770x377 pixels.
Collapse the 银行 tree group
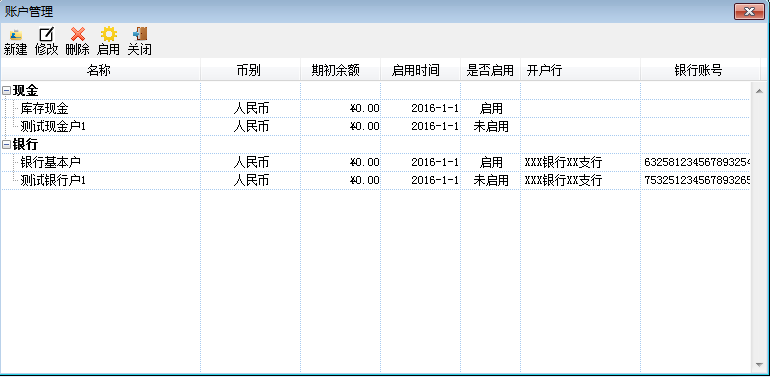pyautogui.click(x=6, y=145)
